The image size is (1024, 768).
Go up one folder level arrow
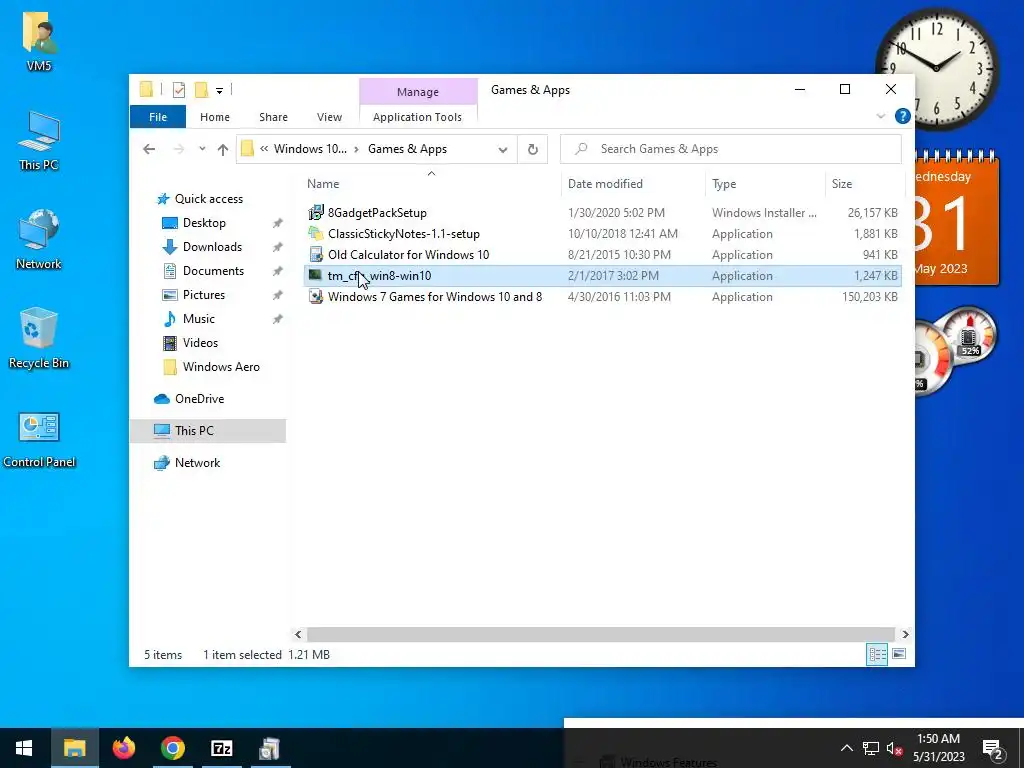tap(223, 149)
